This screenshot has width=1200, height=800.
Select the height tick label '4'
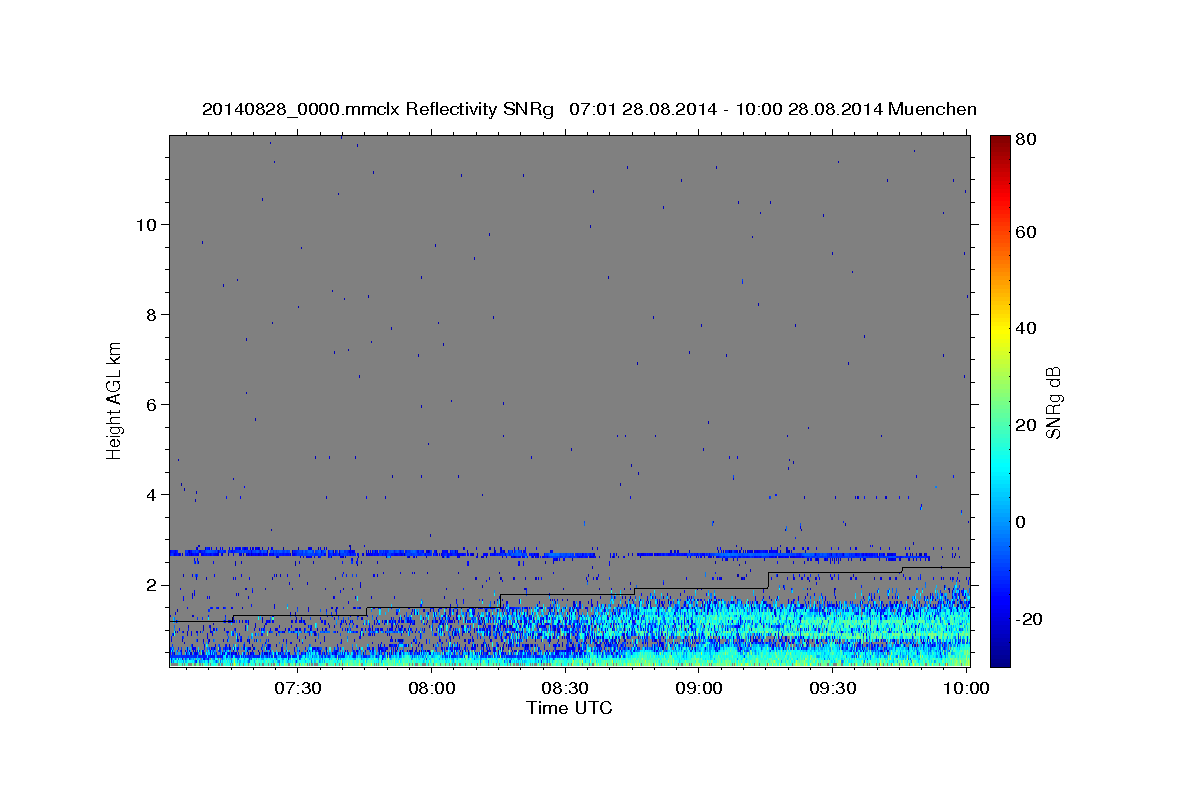tap(150, 494)
